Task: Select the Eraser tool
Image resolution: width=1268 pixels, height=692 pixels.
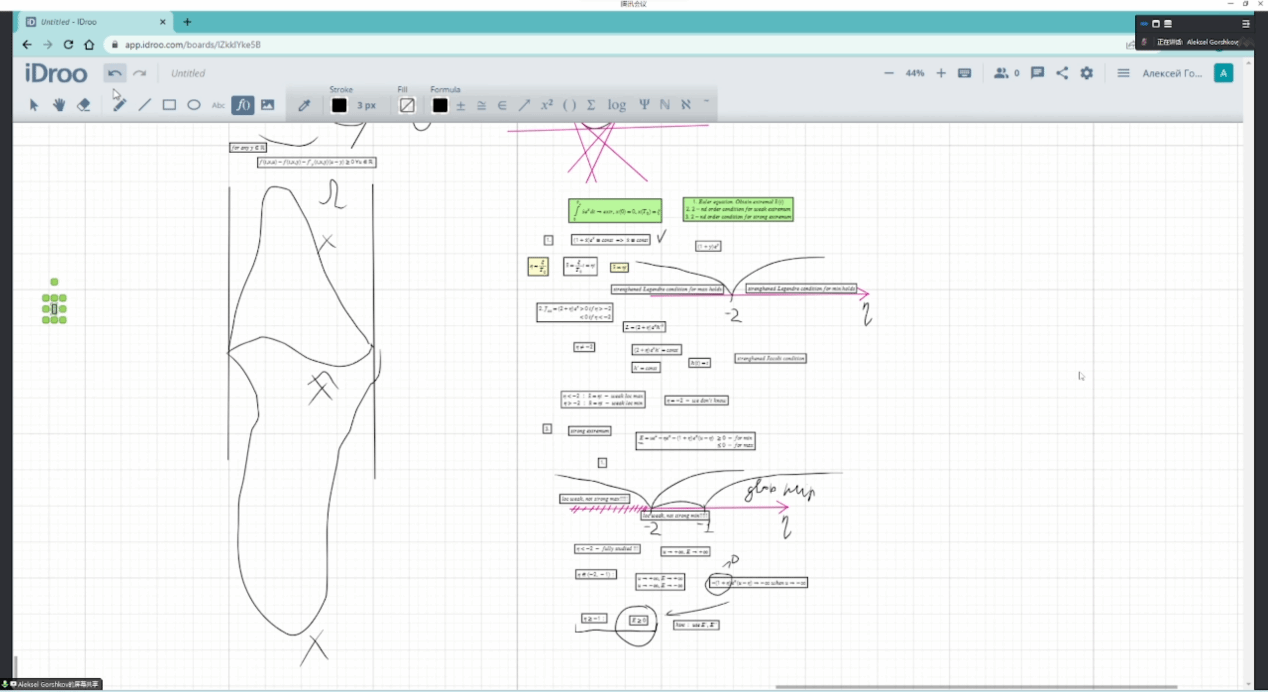Action: coord(84,105)
